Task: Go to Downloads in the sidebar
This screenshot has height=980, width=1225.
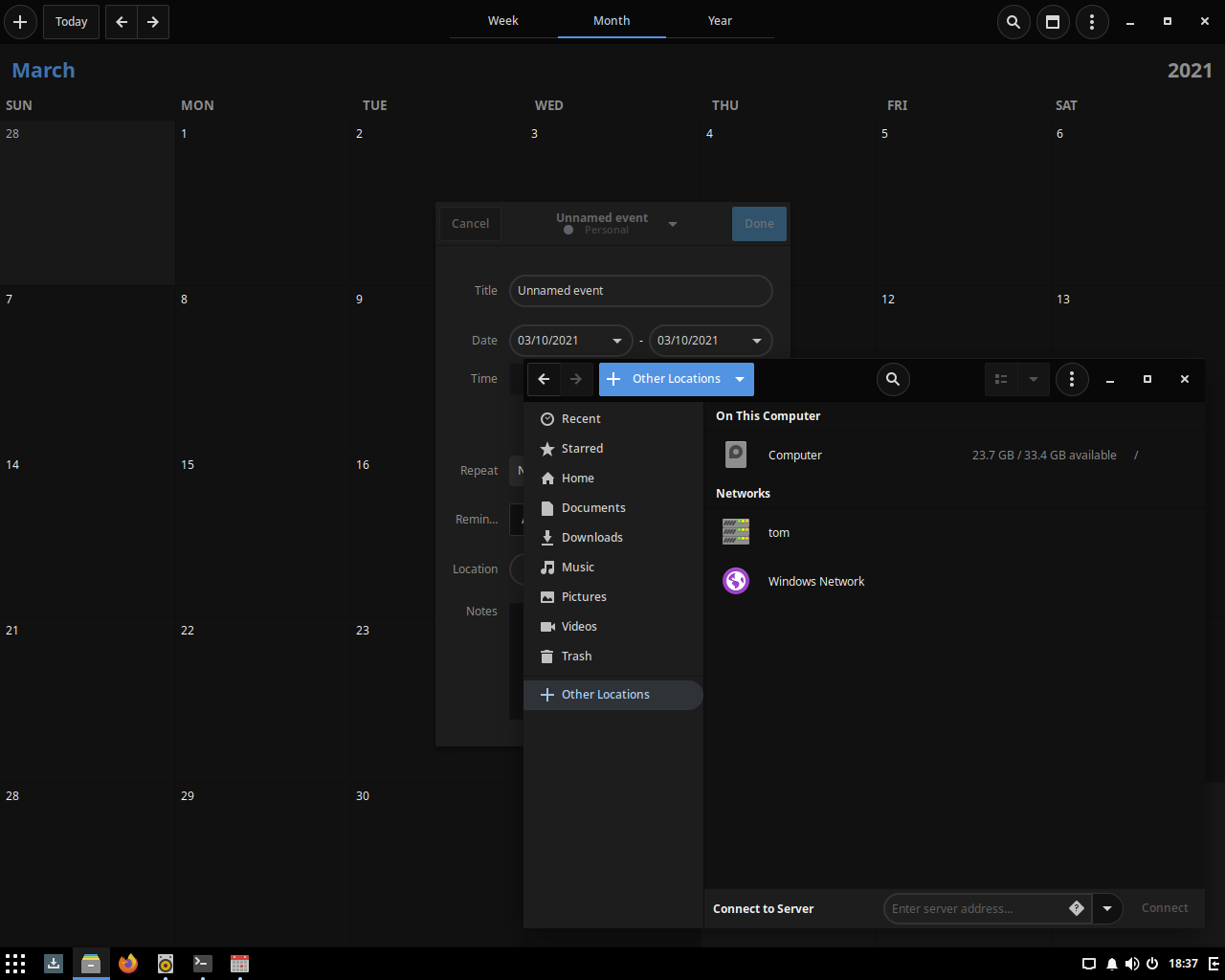Action: click(x=613, y=538)
